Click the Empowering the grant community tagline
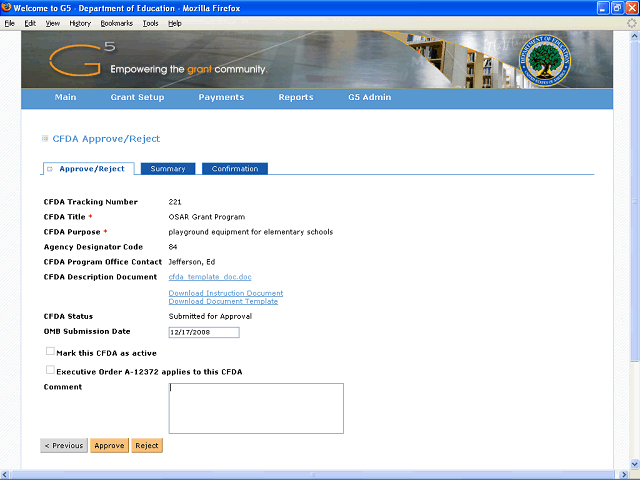The width and height of the screenshot is (640, 480). [189, 69]
